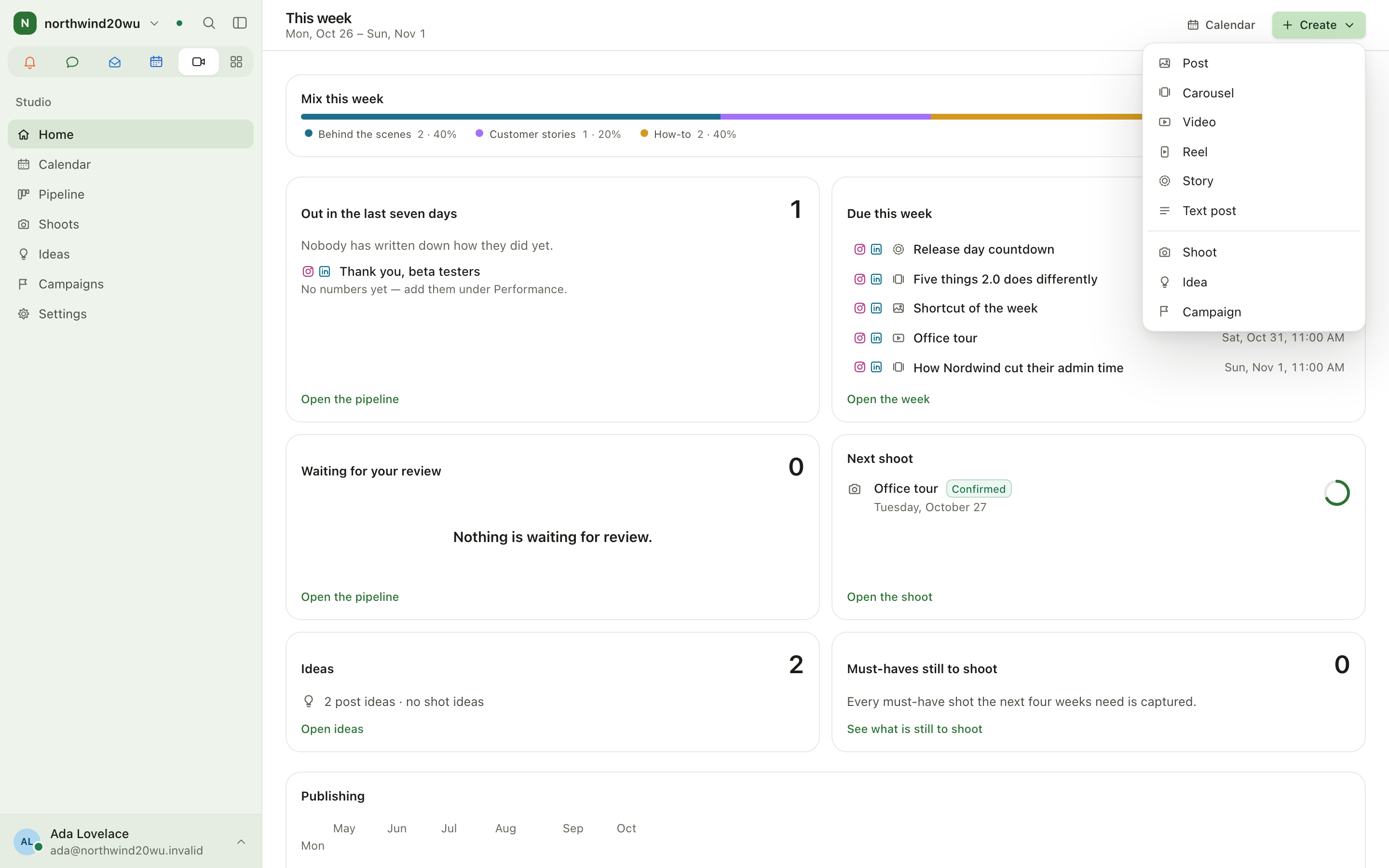Choose Video from the Create menu

(x=1253, y=122)
